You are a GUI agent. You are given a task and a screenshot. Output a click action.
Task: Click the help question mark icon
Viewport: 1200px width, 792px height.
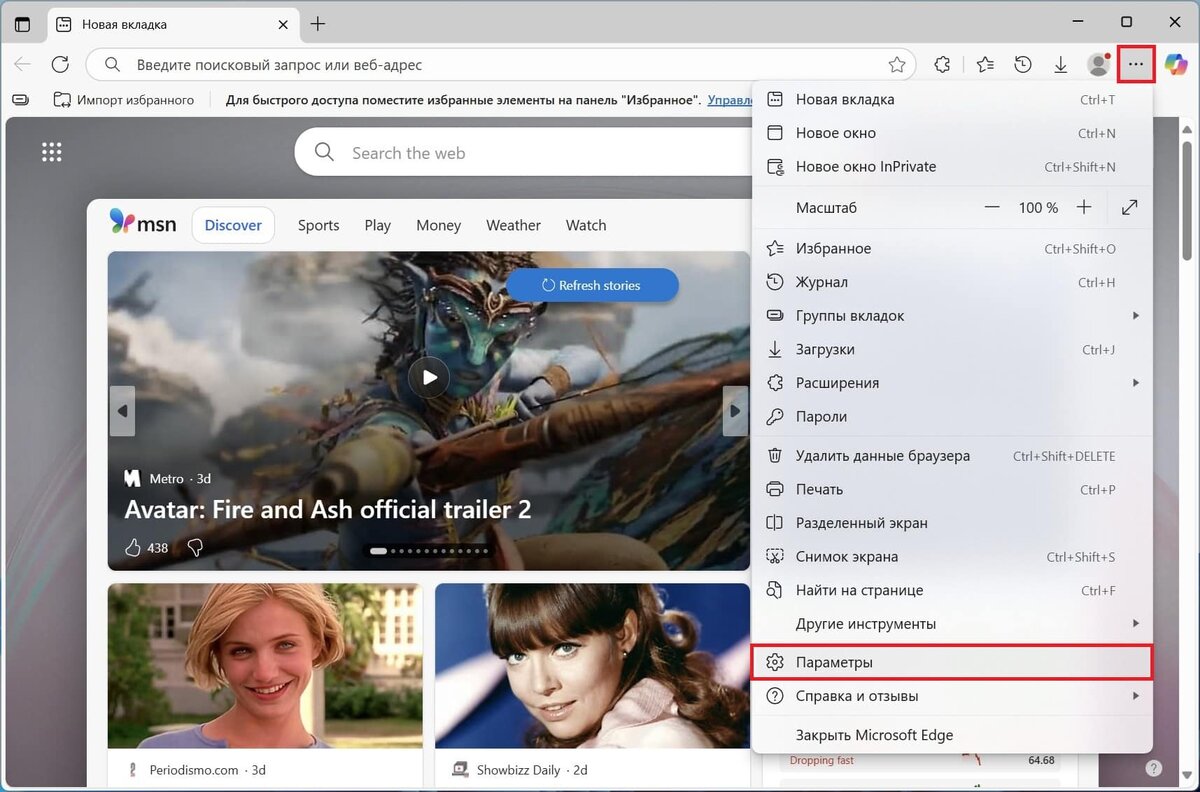1154,768
